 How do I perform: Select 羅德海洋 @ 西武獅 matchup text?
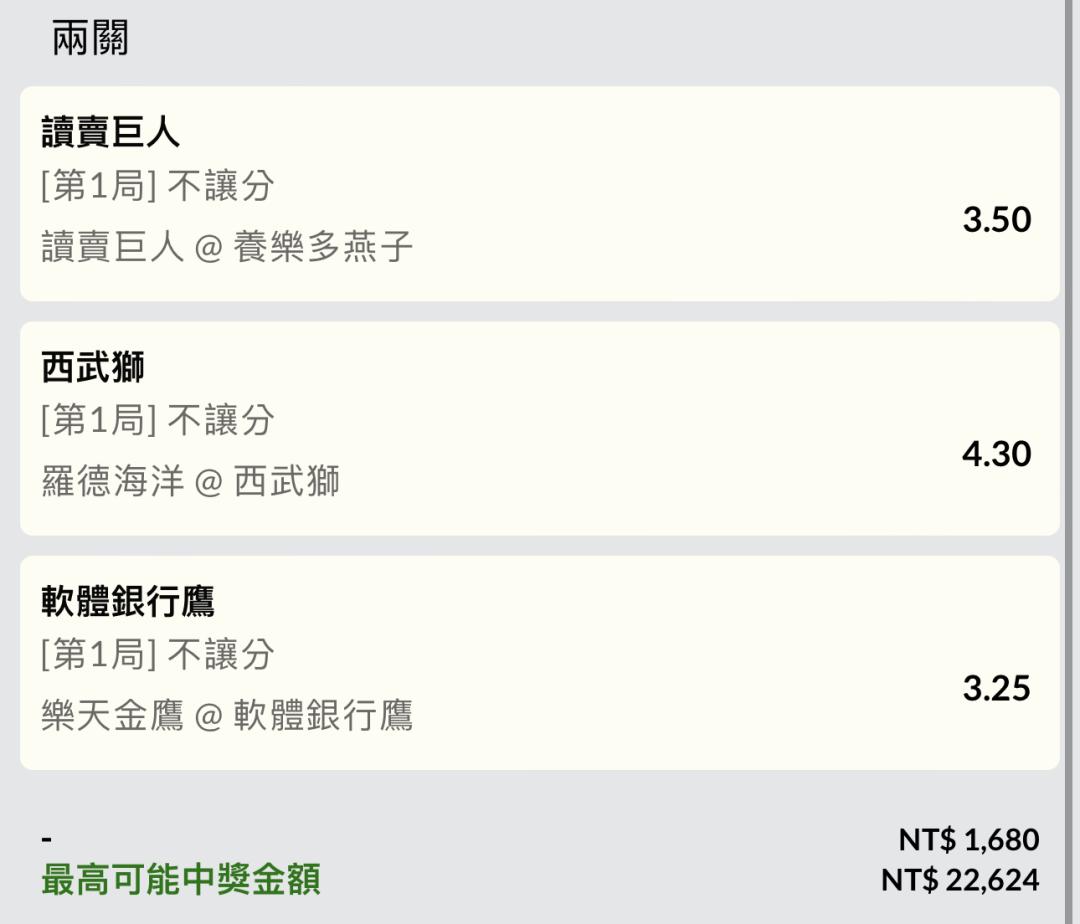190,481
